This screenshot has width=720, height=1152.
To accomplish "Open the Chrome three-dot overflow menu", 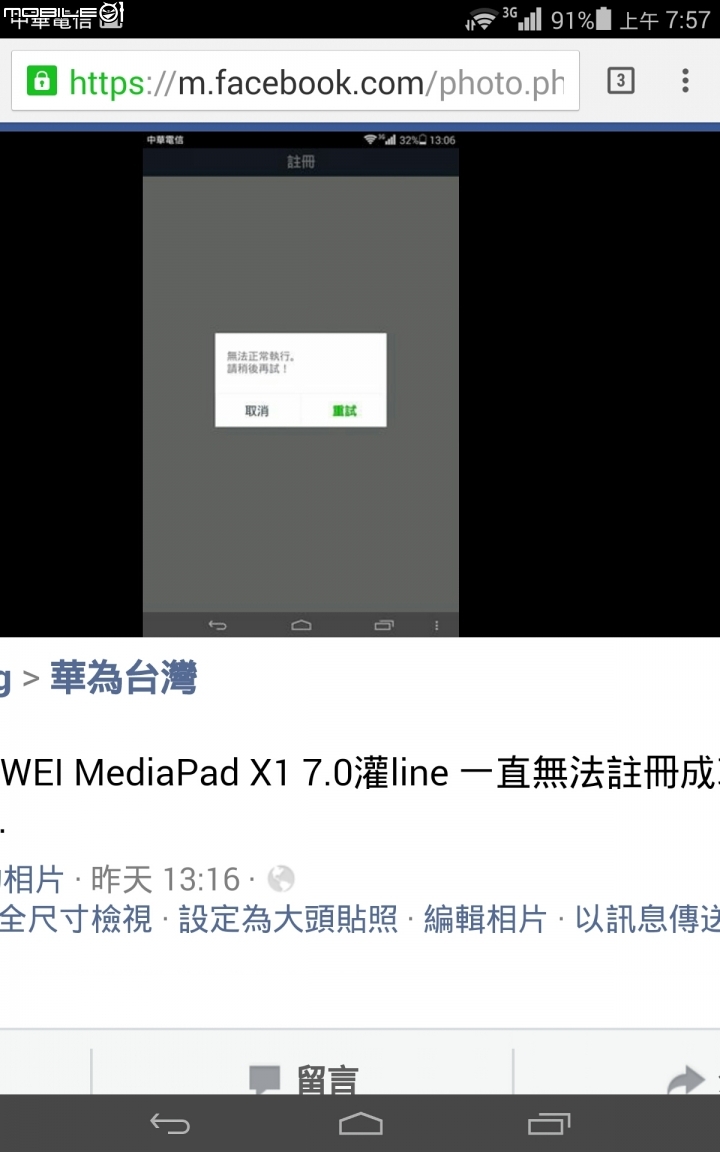I will (x=685, y=81).
